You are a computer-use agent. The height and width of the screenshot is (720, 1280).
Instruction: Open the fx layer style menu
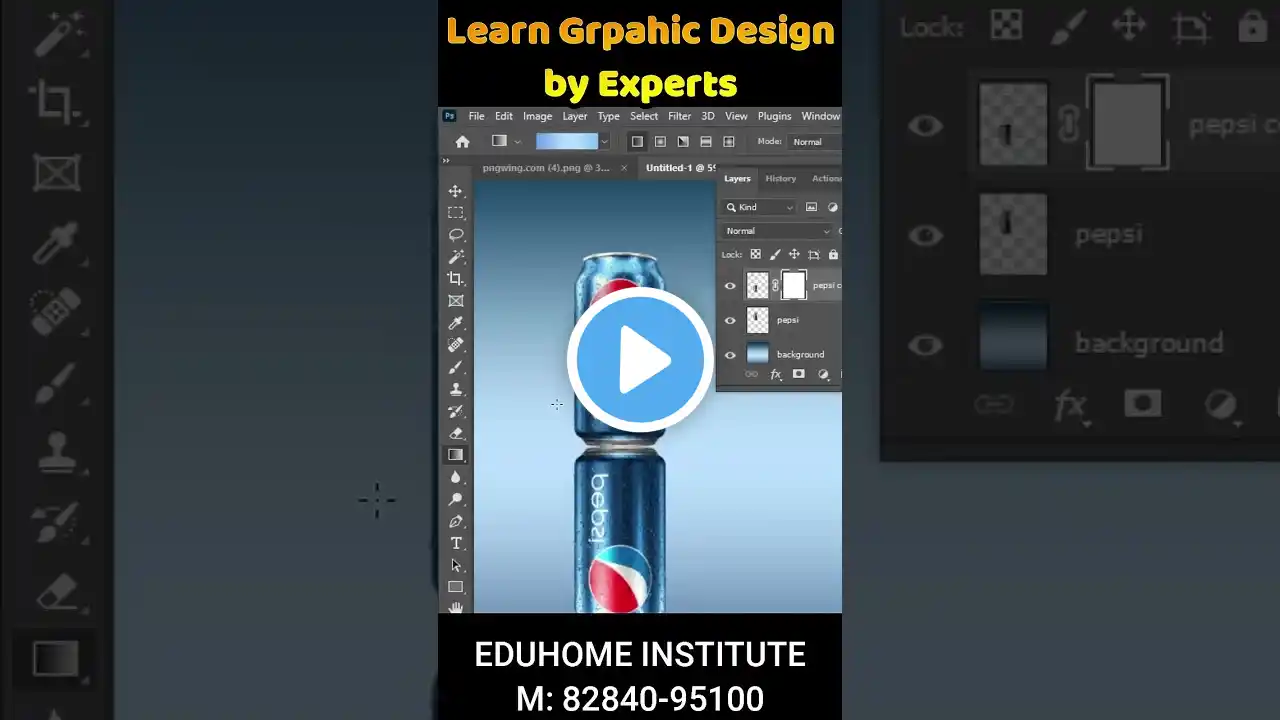(775, 374)
